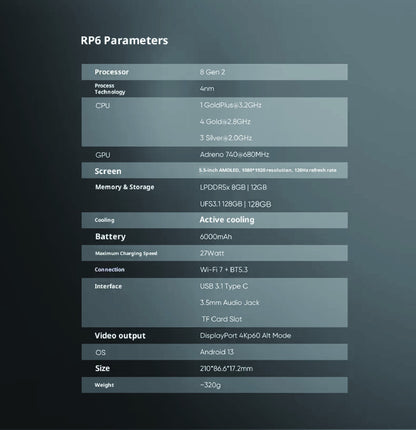This screenshot has height=430, width=416.
Task: Select the Screen row label
Action: [108, 171]
